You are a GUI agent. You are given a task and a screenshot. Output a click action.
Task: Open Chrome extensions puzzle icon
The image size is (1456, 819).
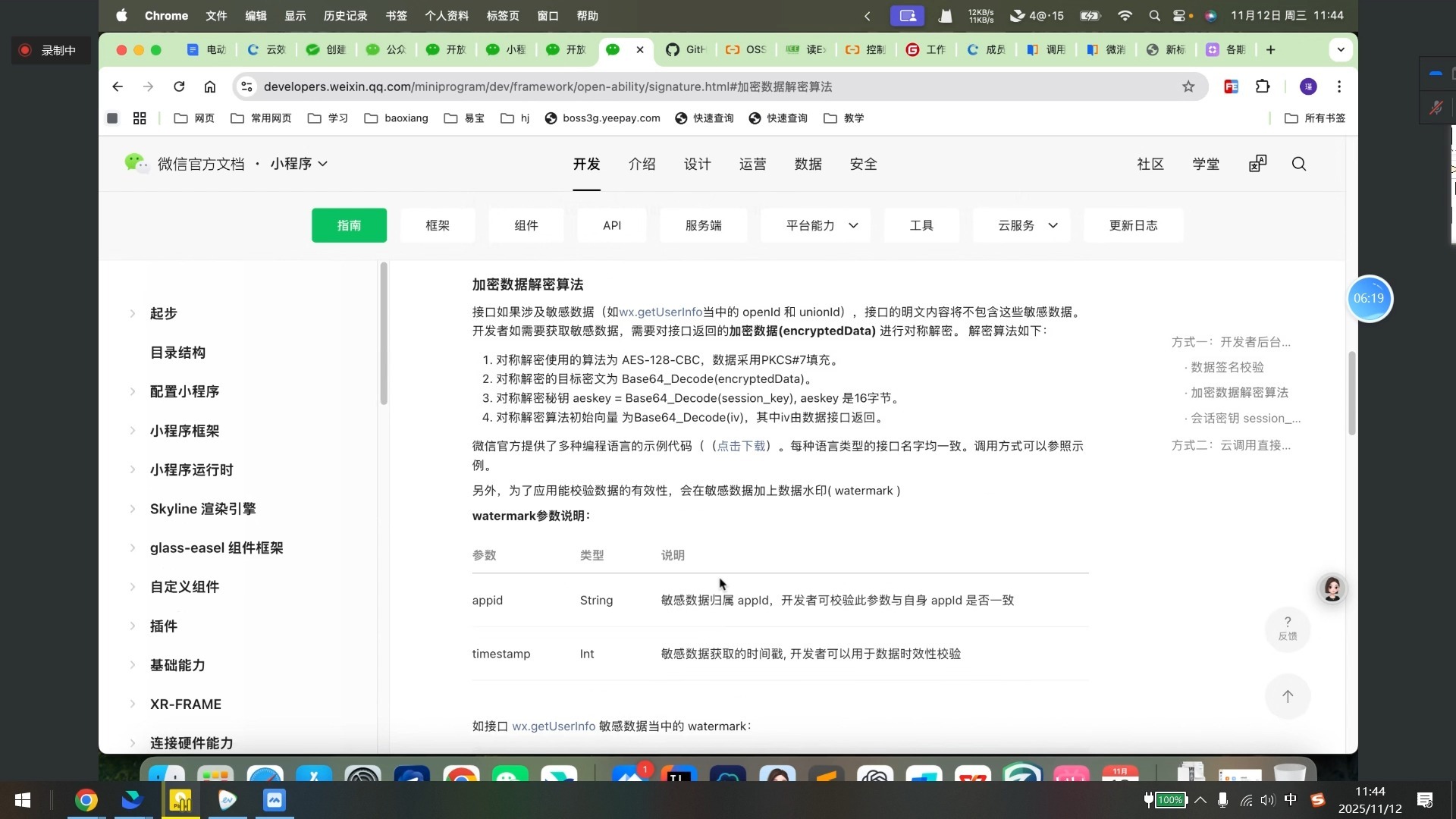[x=1263, y=86]
